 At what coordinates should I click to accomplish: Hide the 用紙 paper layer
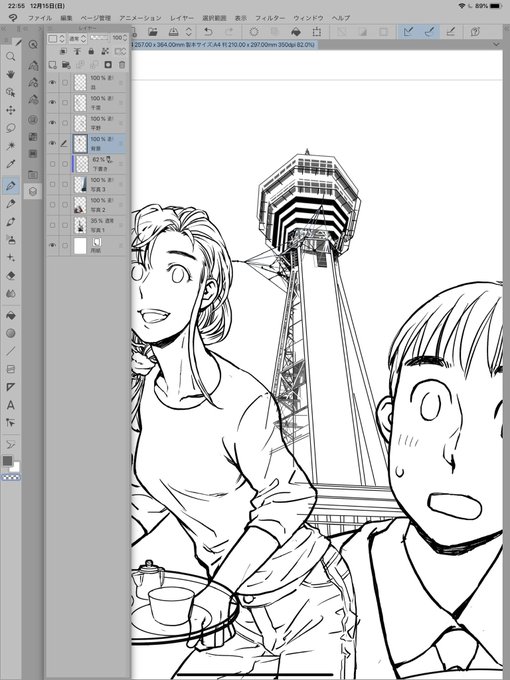tap(52, 245)
